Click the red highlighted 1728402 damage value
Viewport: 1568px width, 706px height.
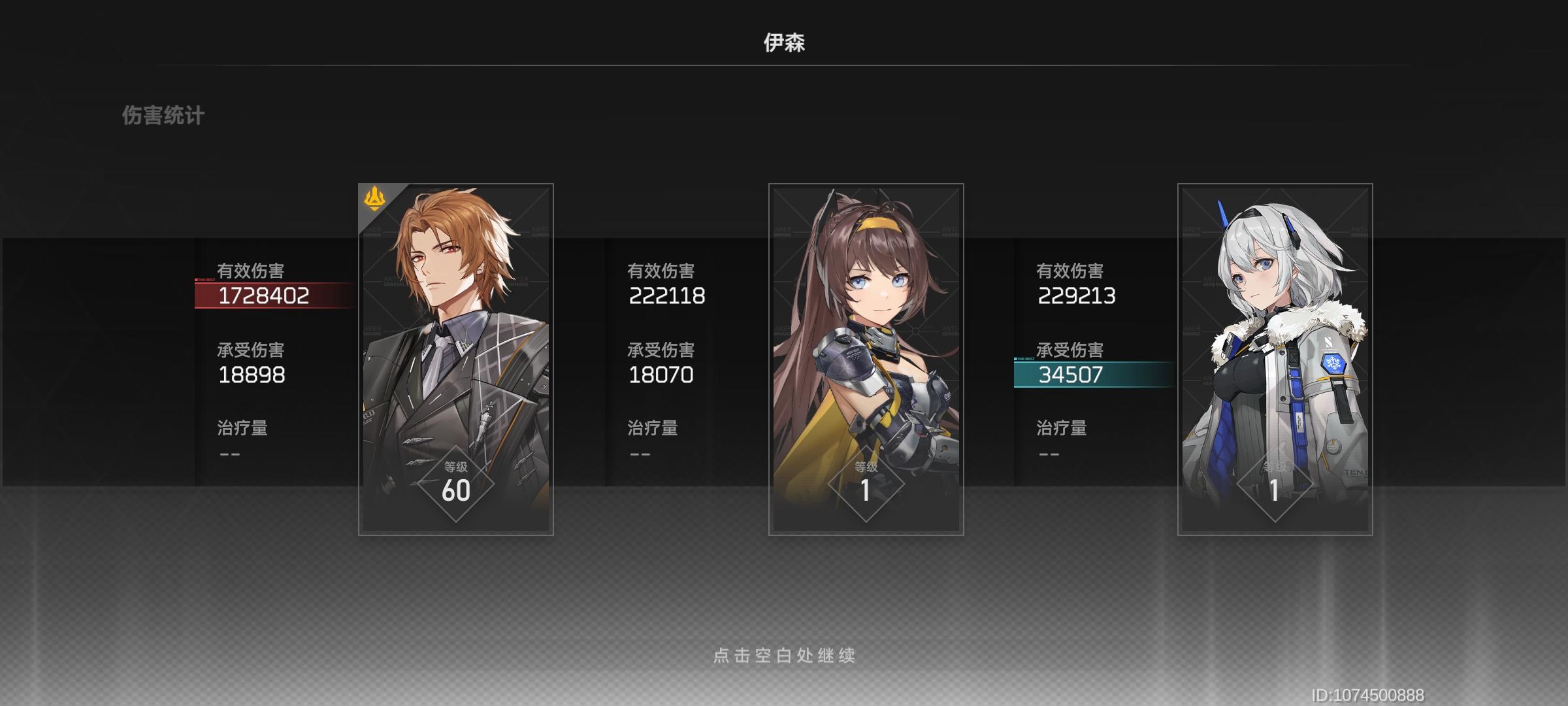tap(264, 295)
